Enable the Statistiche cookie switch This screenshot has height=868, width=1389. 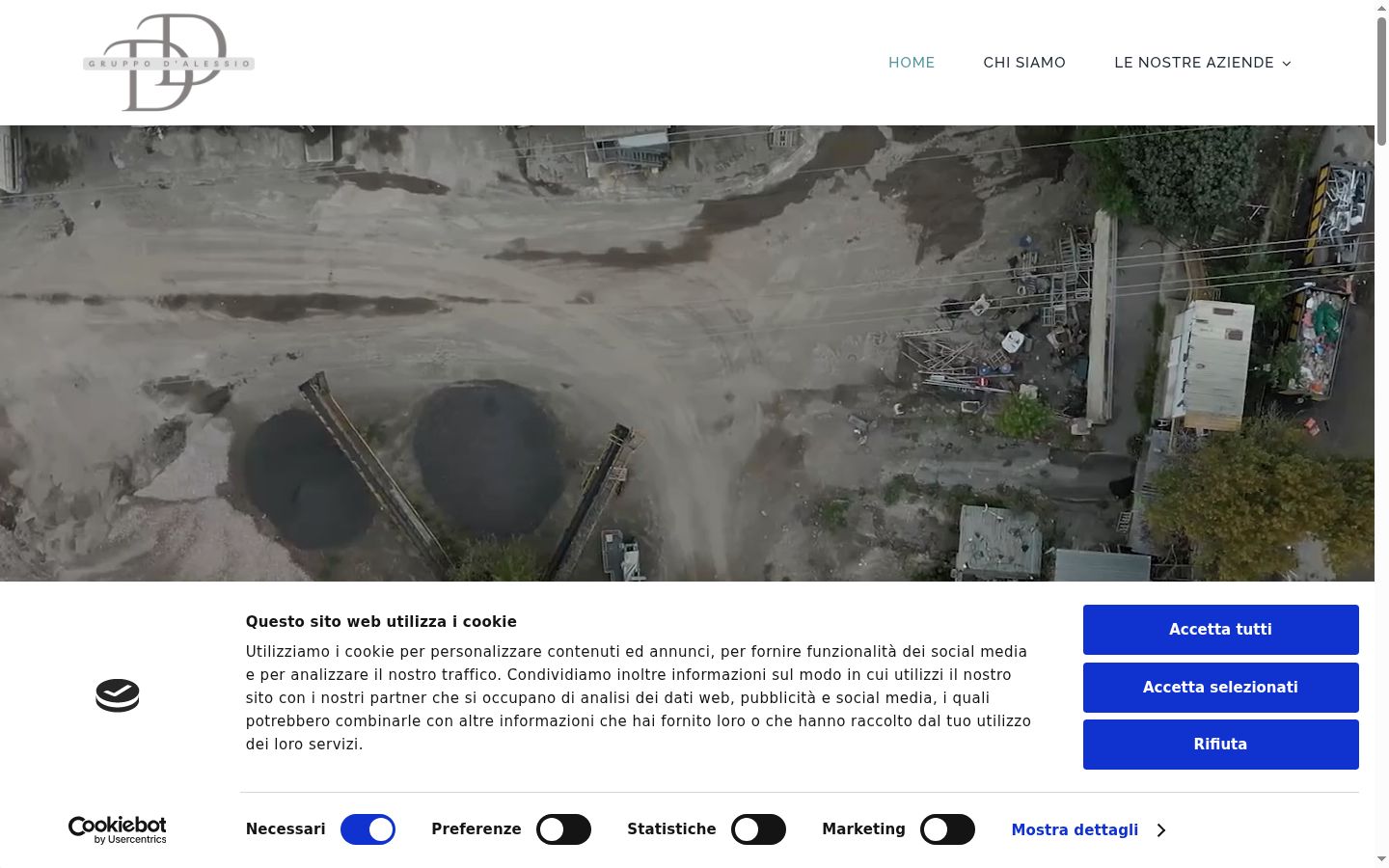click(758, 829)
